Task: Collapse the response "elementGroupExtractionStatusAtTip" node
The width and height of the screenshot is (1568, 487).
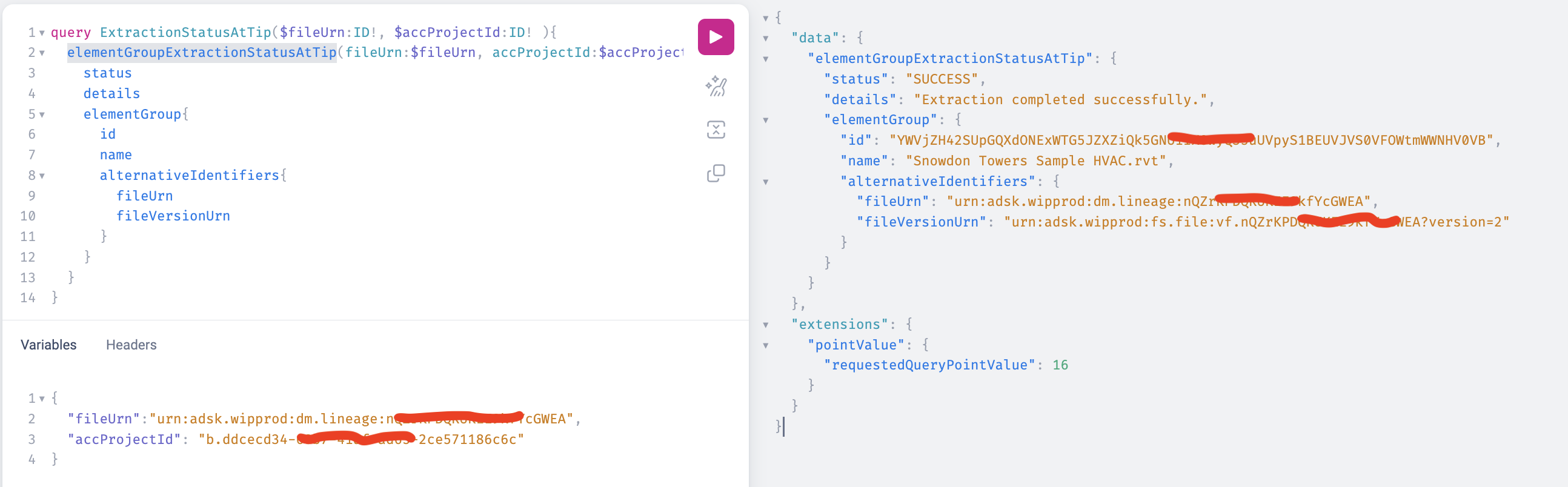Action: tap(766, 59)
